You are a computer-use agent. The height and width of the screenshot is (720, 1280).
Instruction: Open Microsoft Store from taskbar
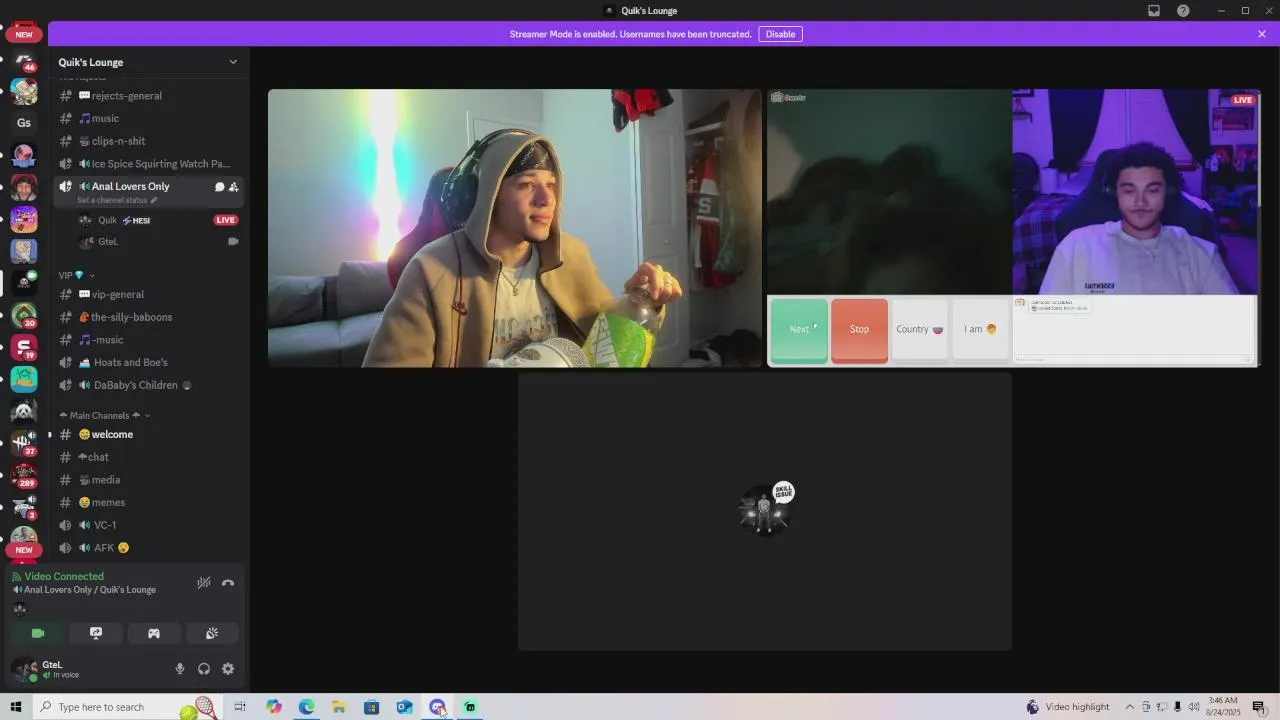[371, 707]
